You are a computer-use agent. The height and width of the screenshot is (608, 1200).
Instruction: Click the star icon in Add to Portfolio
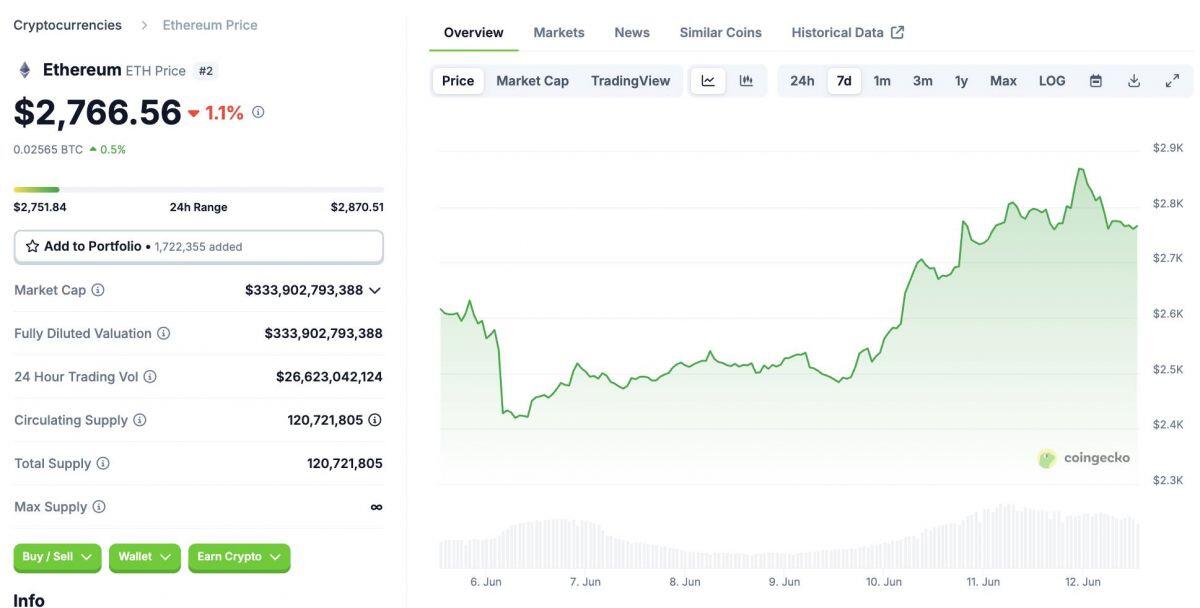pos(32,246)
